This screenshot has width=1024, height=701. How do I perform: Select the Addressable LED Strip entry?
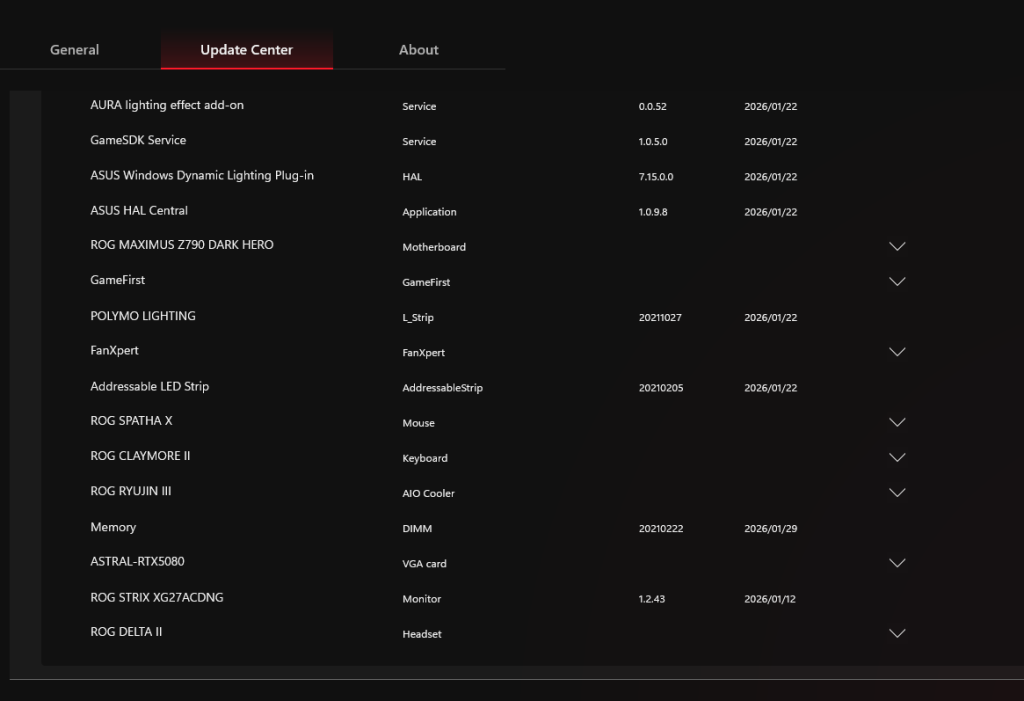[150, 386]
